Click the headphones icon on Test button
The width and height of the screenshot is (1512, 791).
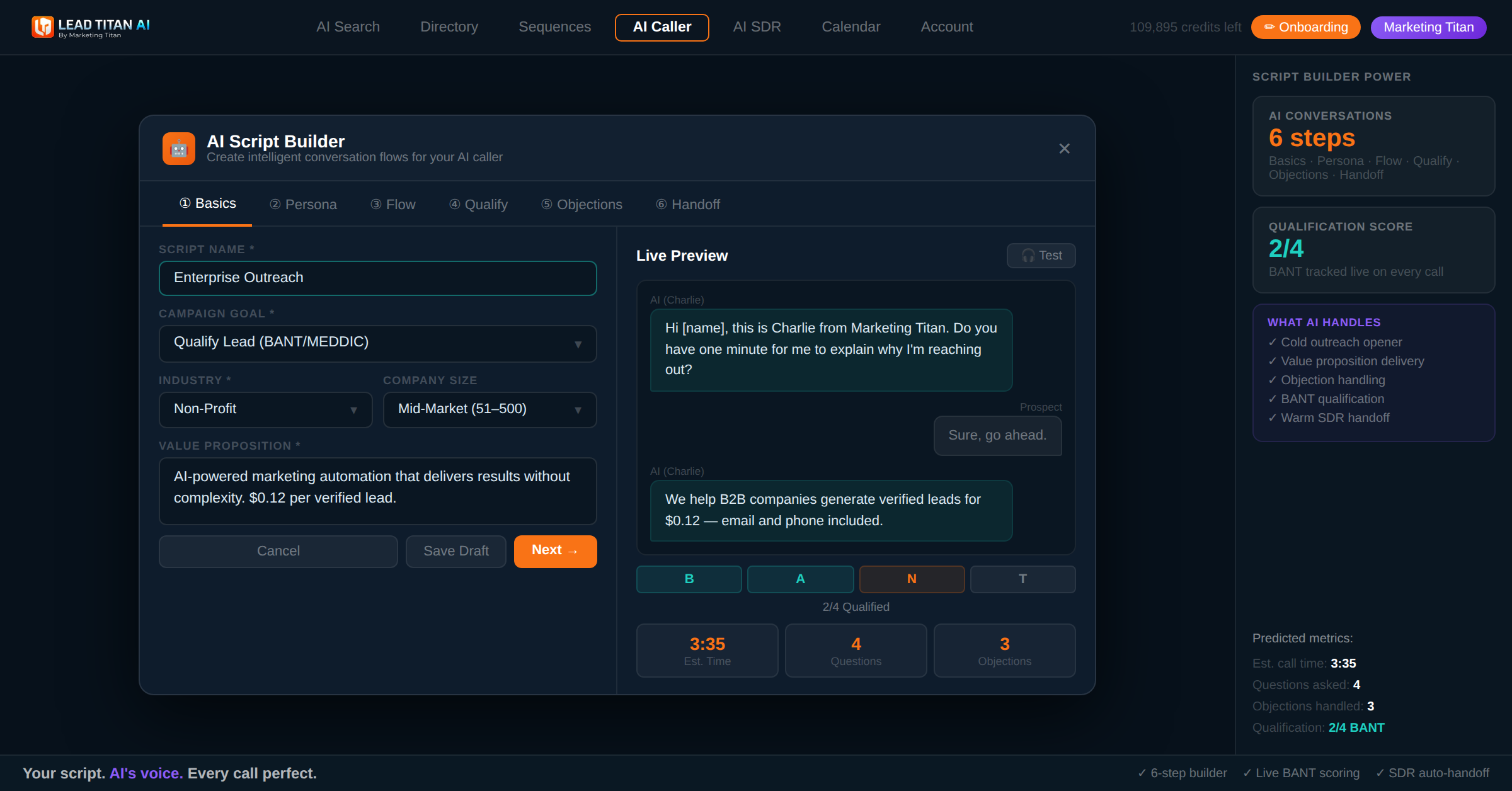pyautogui.click(x=1028, y=256)
